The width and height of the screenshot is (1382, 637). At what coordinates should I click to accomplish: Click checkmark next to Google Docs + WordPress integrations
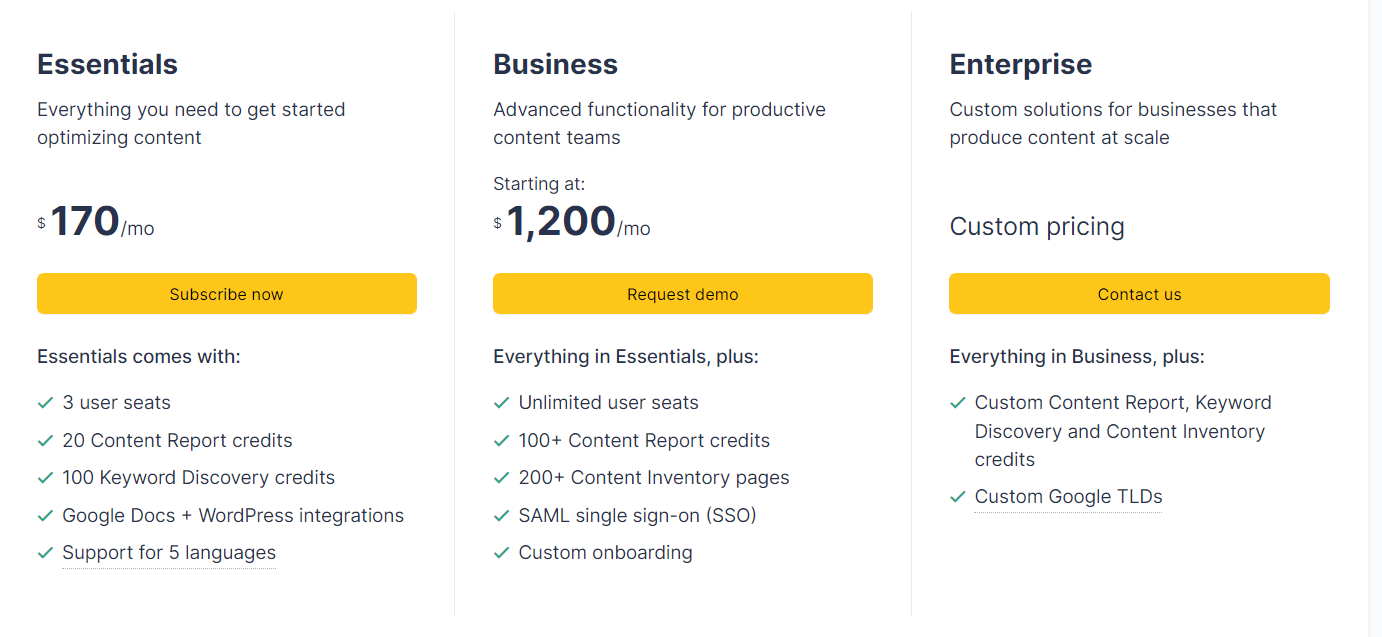45,516
